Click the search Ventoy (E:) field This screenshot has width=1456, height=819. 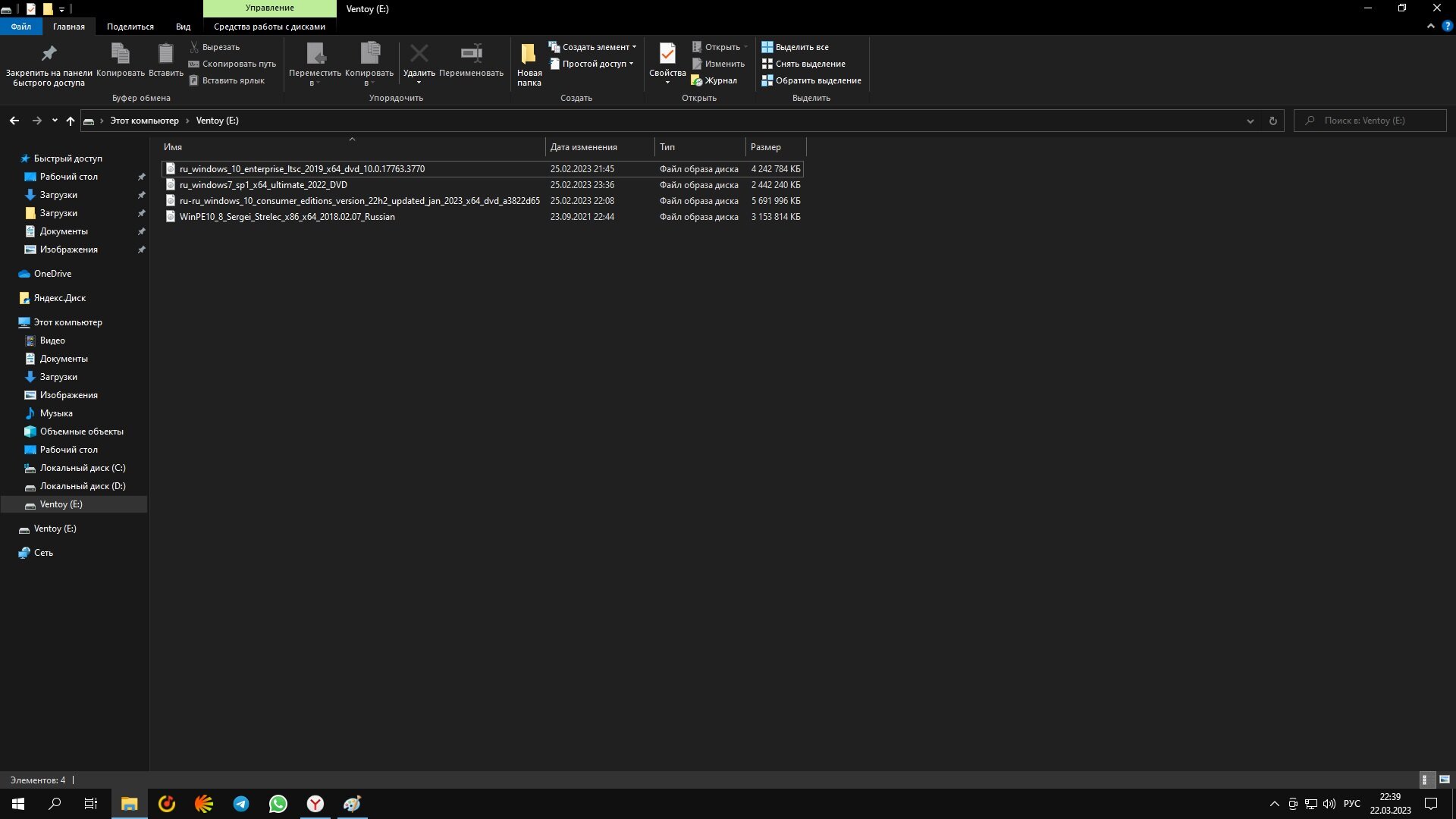[1370, 121]
